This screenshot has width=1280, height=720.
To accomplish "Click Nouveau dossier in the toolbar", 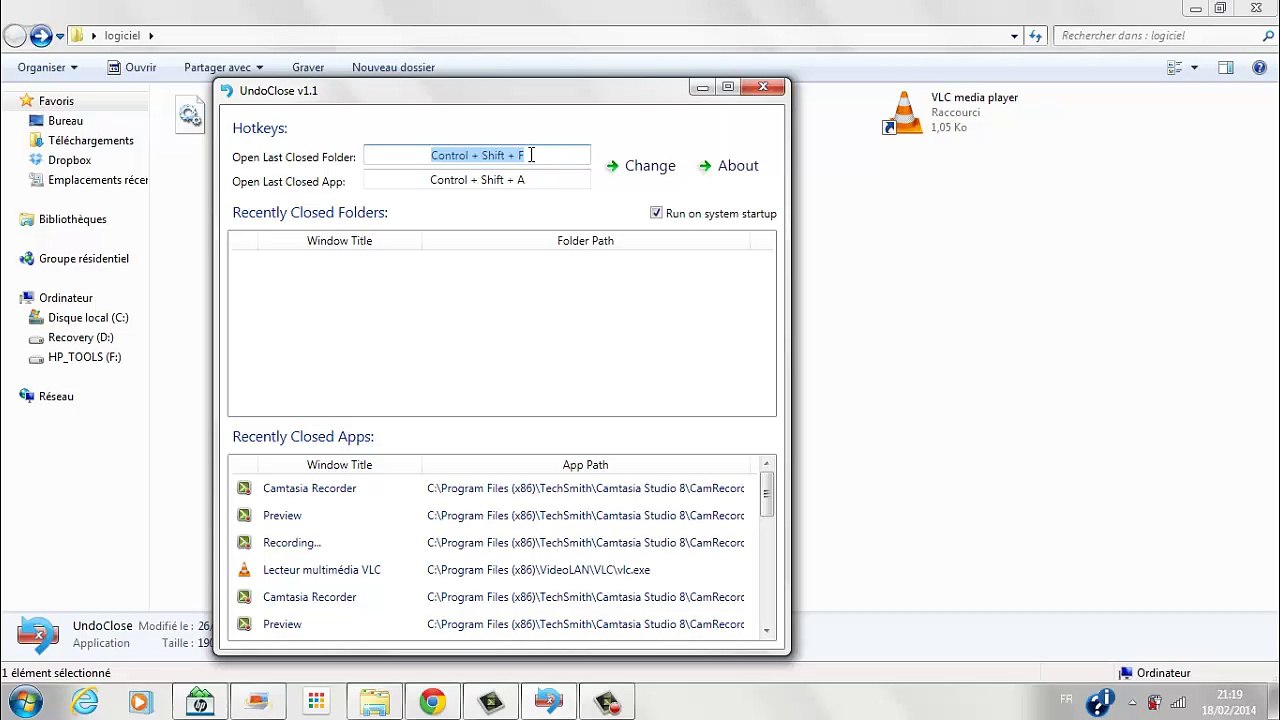I will 393,67.
